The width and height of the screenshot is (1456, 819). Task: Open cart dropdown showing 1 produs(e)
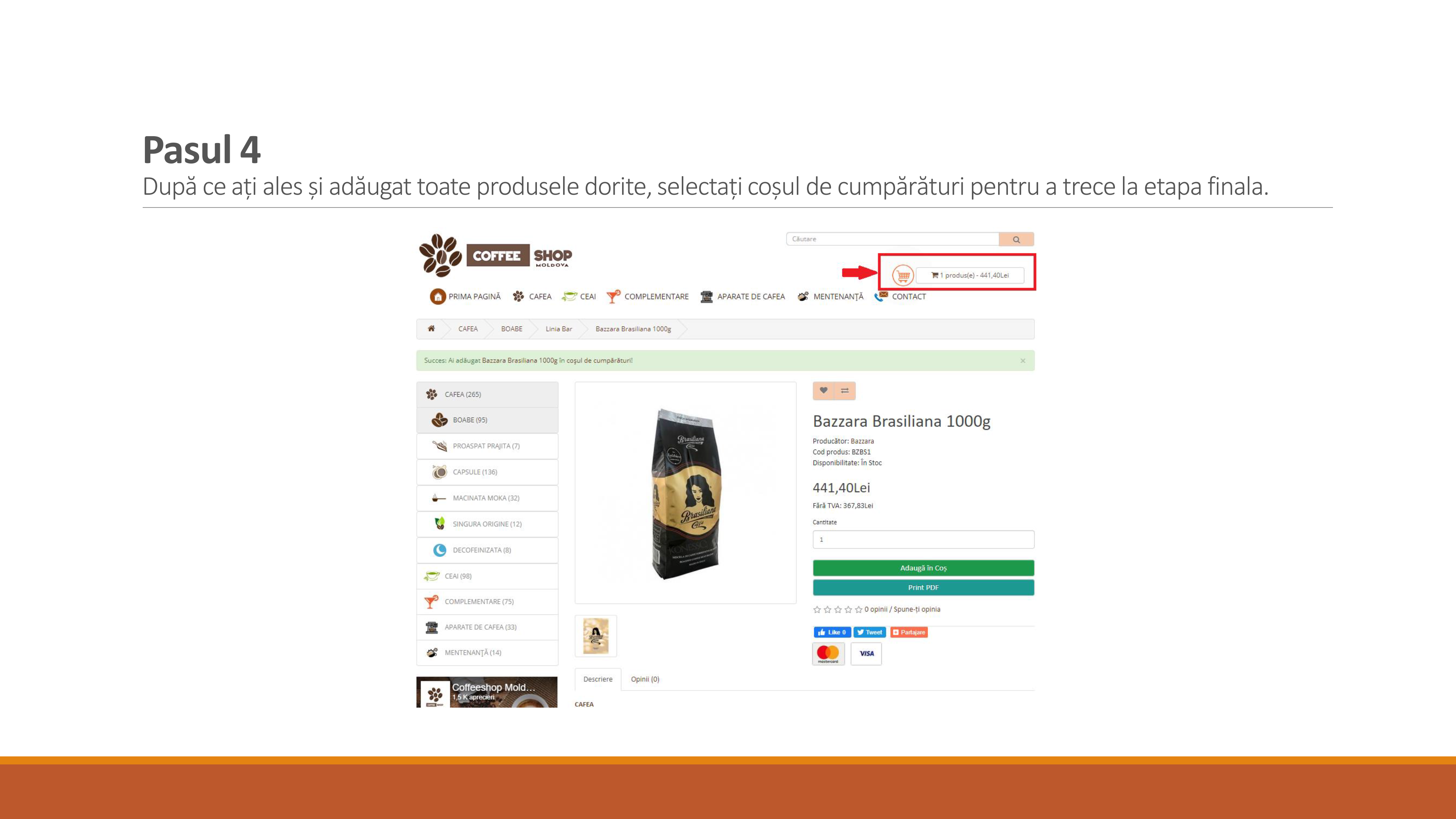point(970,275)
